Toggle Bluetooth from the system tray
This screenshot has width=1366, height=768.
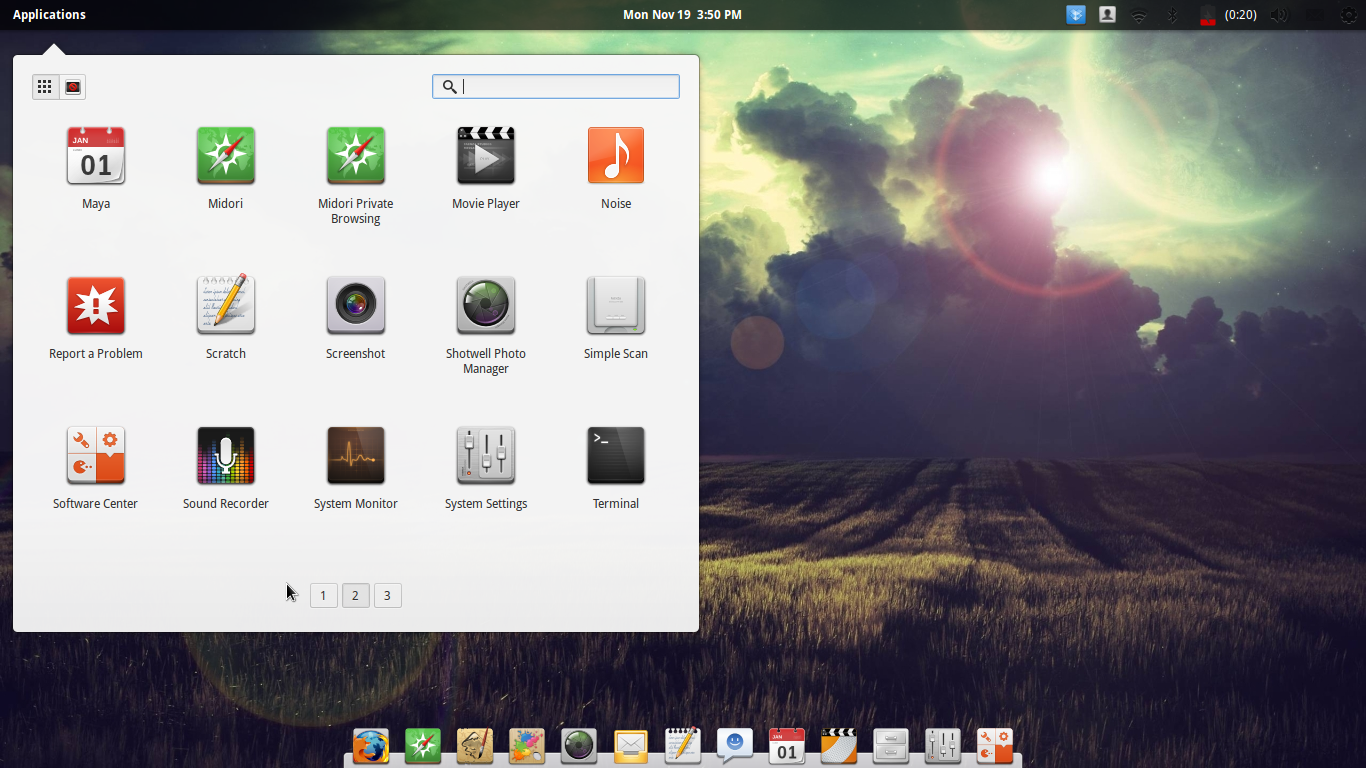(1171, 14)
